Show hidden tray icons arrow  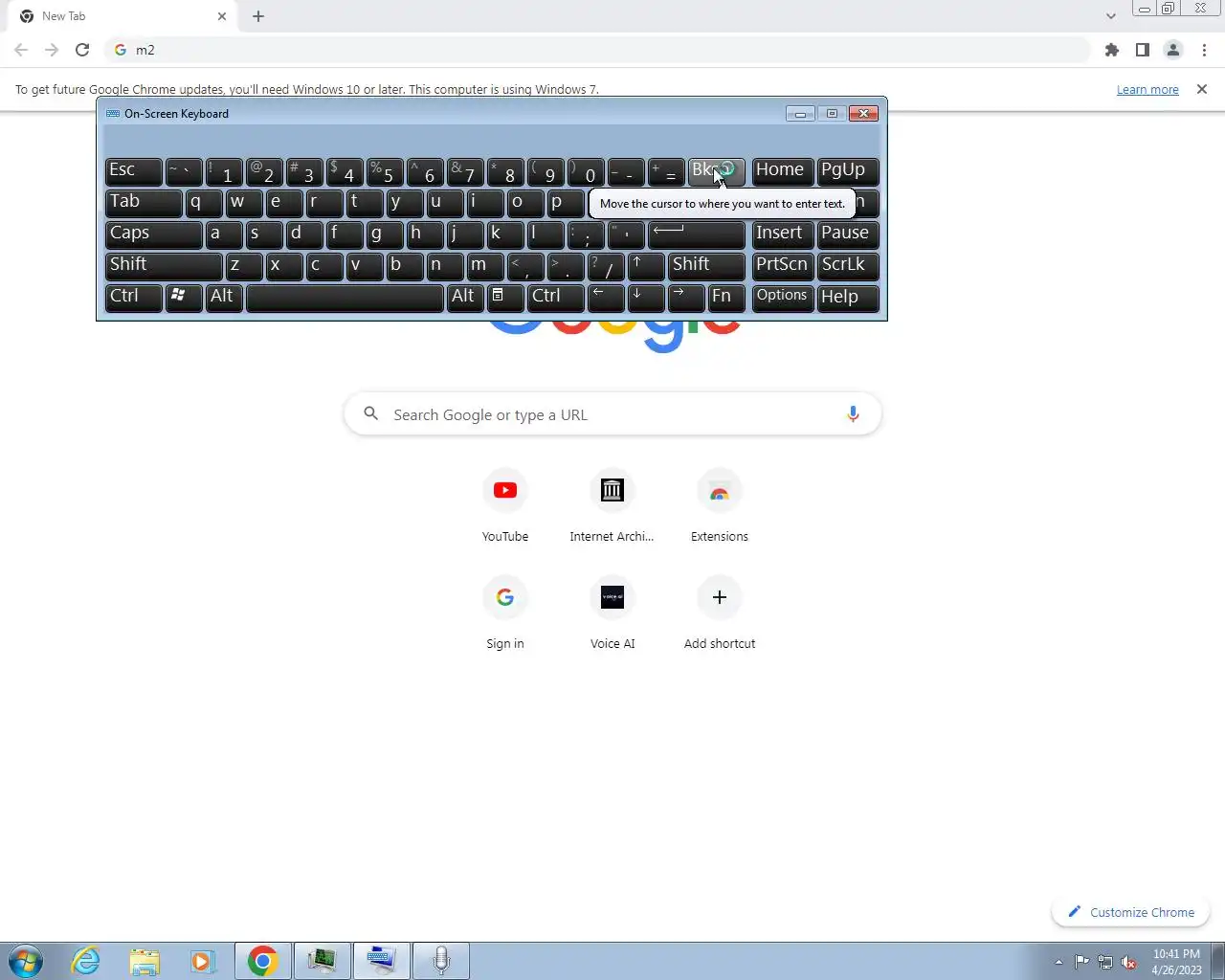pyautogui.click(x=1058, y=962)
